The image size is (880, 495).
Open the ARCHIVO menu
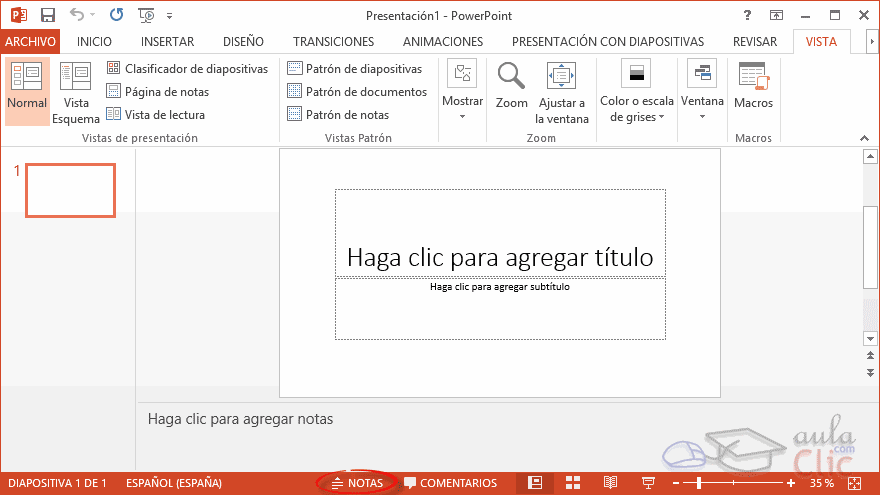click(31, 42)
